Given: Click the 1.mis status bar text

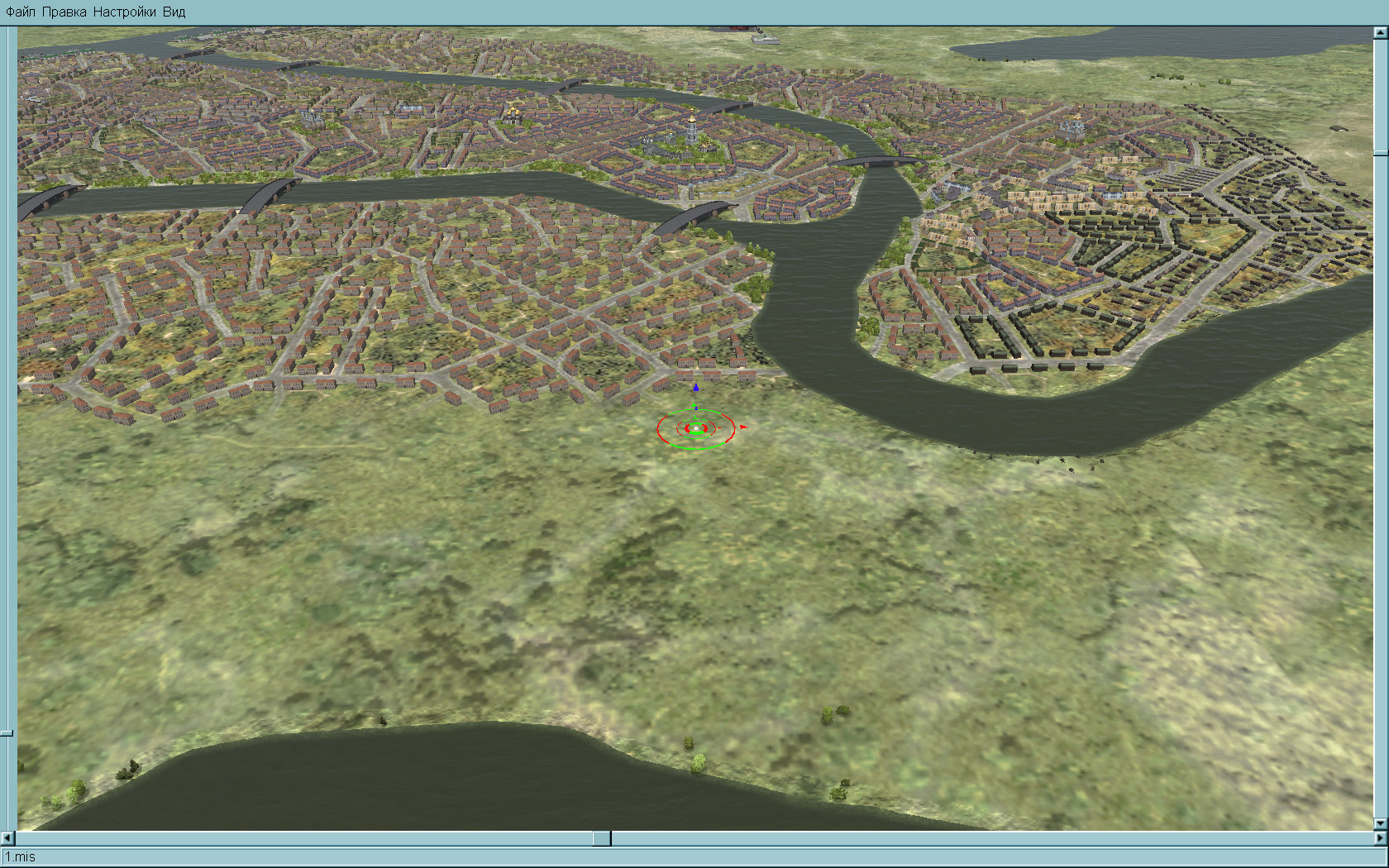Looking at the screenshot, I should coord(21,857).
